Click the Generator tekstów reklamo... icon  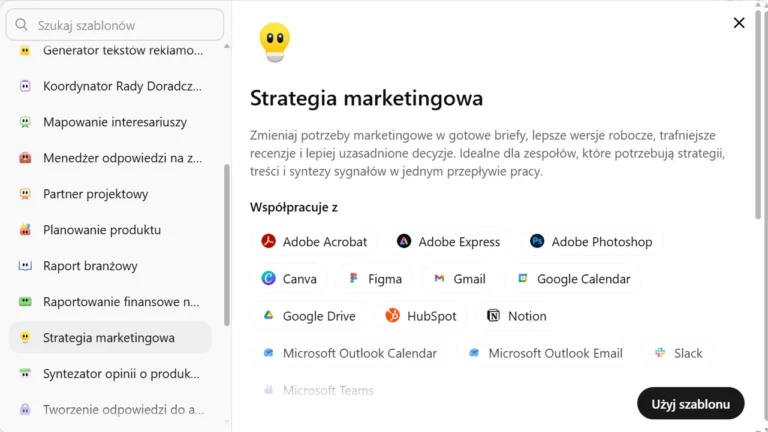(x=25, y=50)
